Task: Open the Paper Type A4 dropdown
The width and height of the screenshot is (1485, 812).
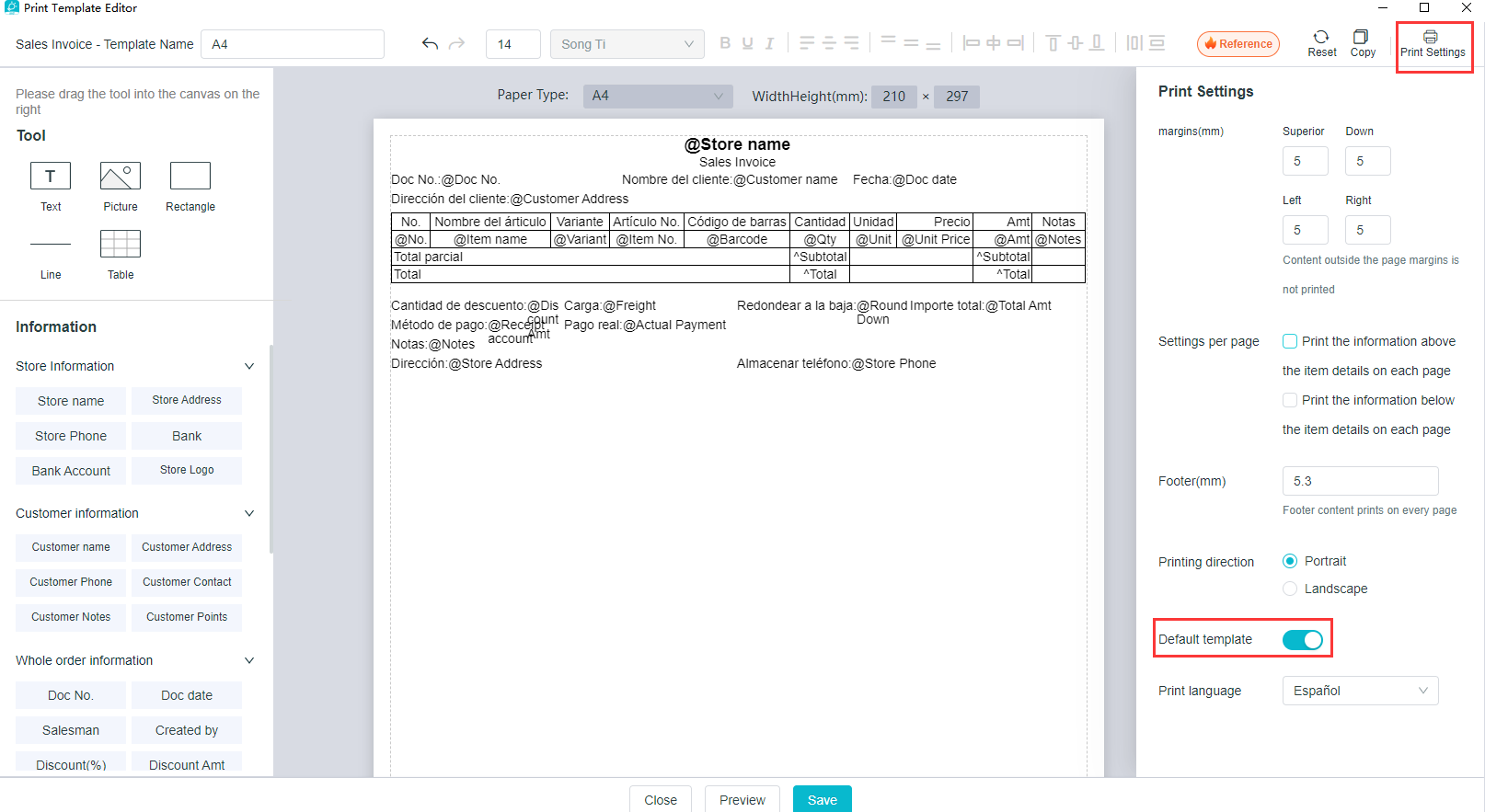Action: pos(657,96)
